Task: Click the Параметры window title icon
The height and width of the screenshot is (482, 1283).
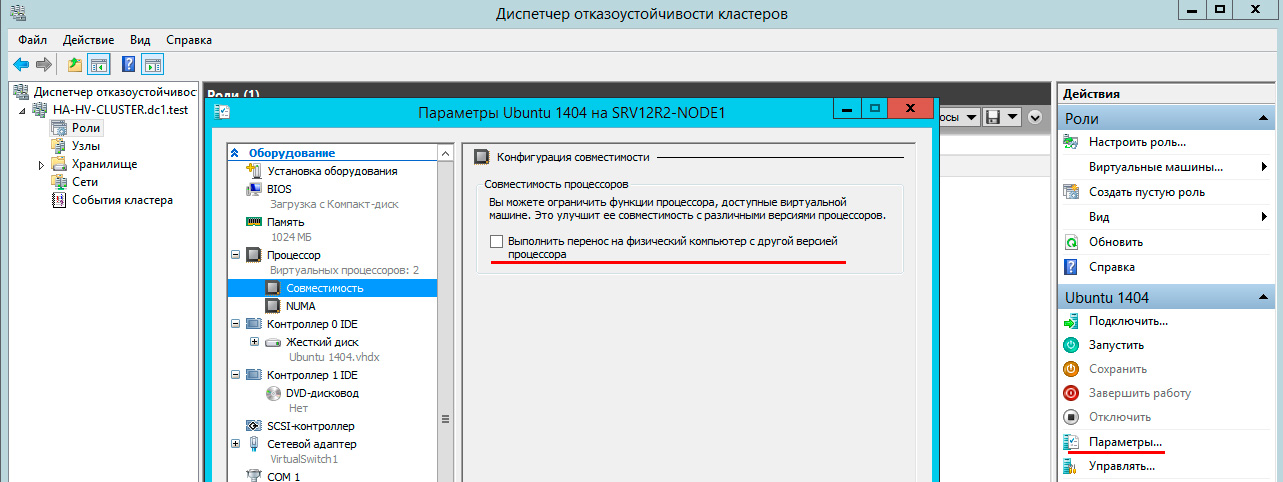Action: click(x=222, y=113)
